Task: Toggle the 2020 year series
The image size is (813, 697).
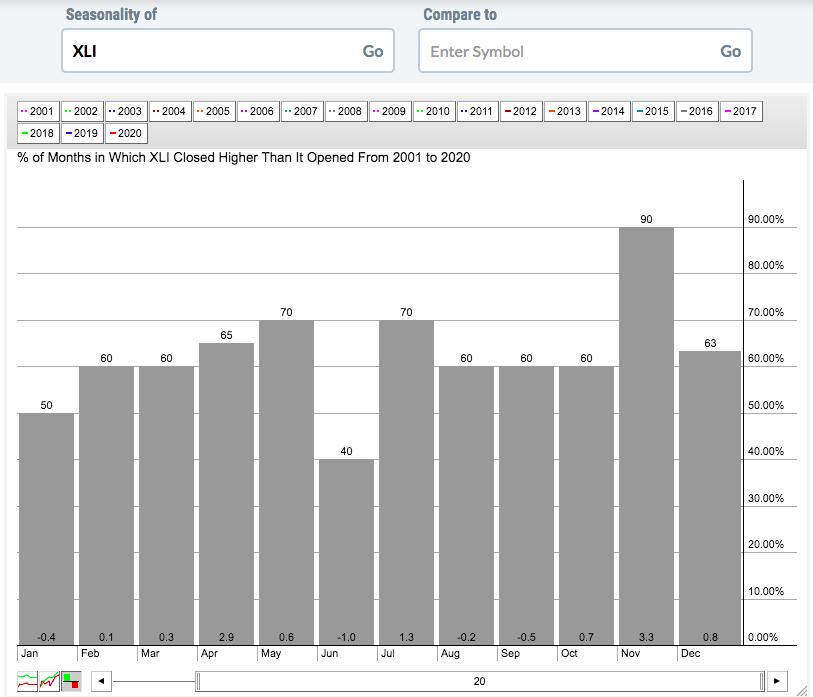Action: coord(126,133)
